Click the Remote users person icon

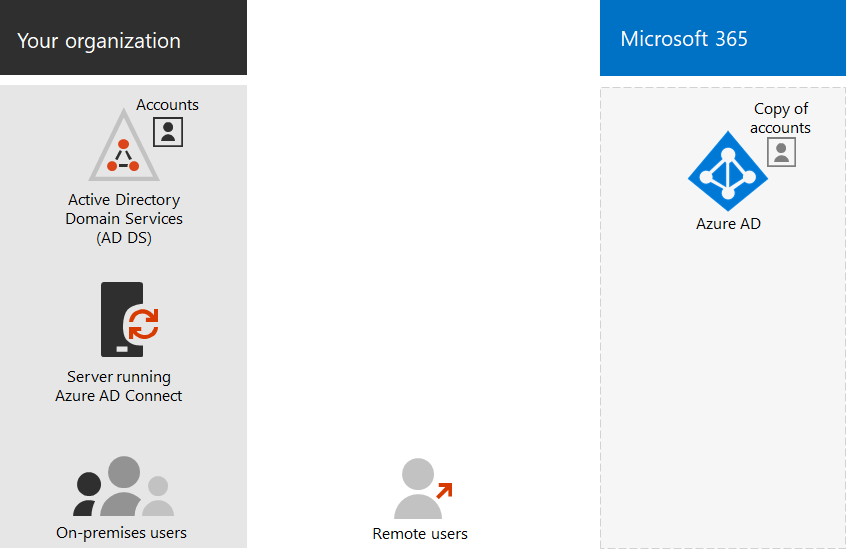click(x=417, y=488)
